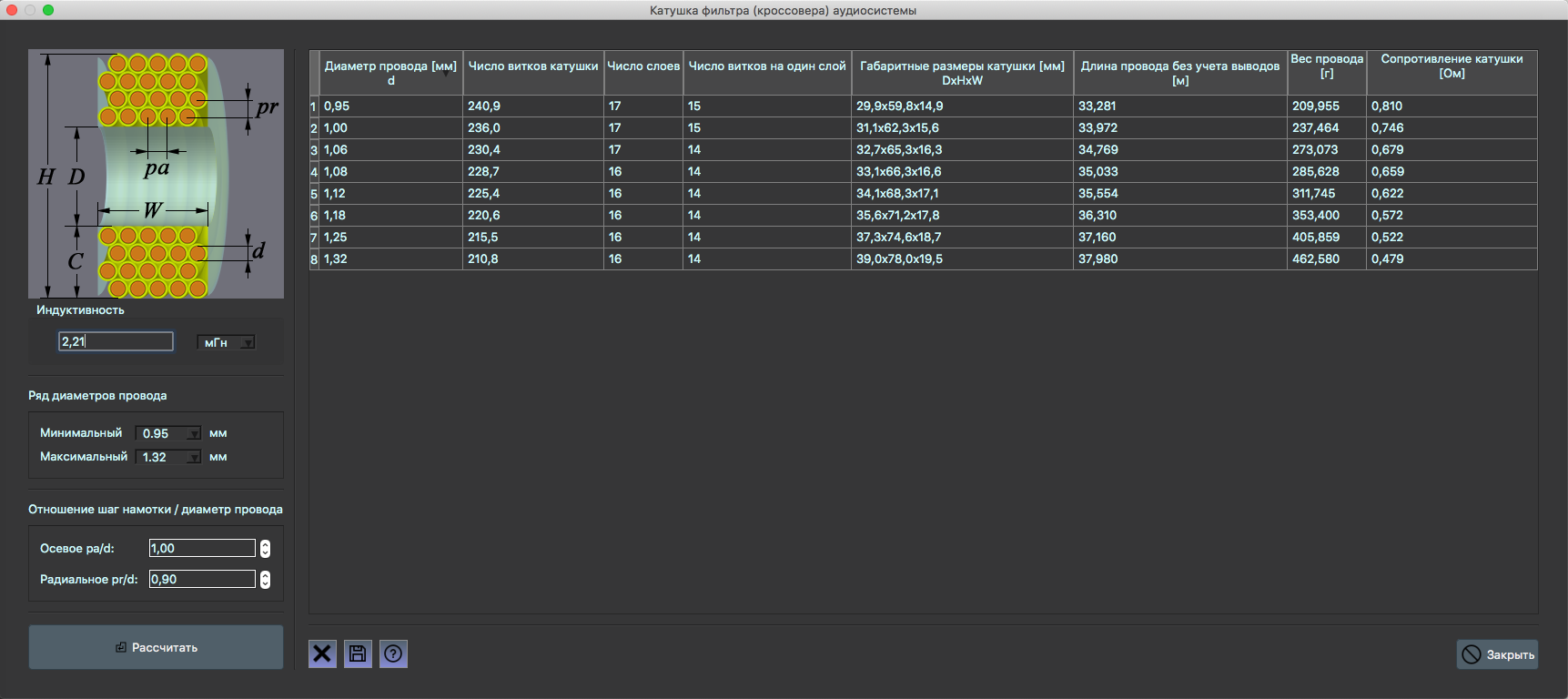Open the Минимальный wire diameter dropdown
The width and height of the screenshot is (1568, 699).
[168, 433]
